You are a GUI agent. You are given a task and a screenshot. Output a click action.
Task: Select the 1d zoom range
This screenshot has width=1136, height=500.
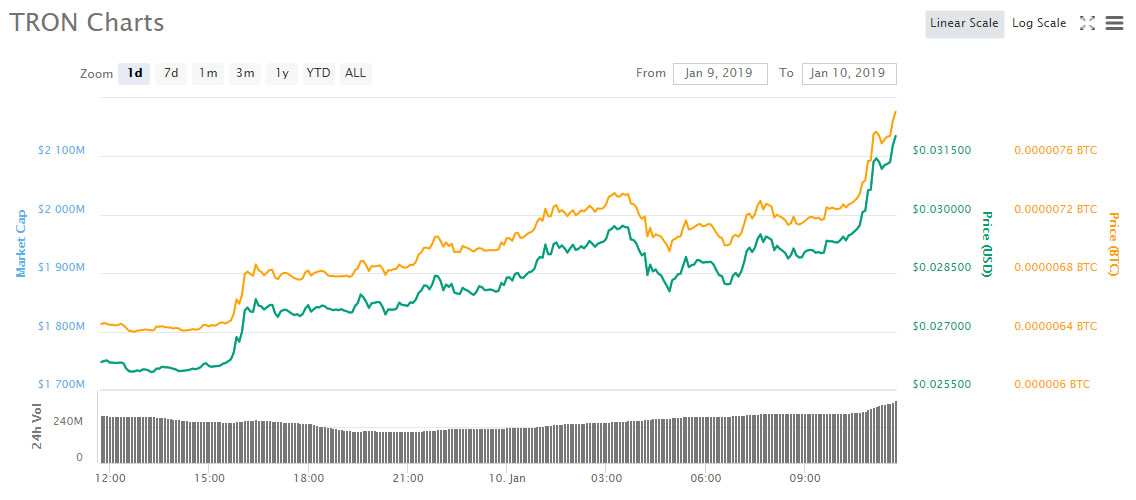(135, 73)
